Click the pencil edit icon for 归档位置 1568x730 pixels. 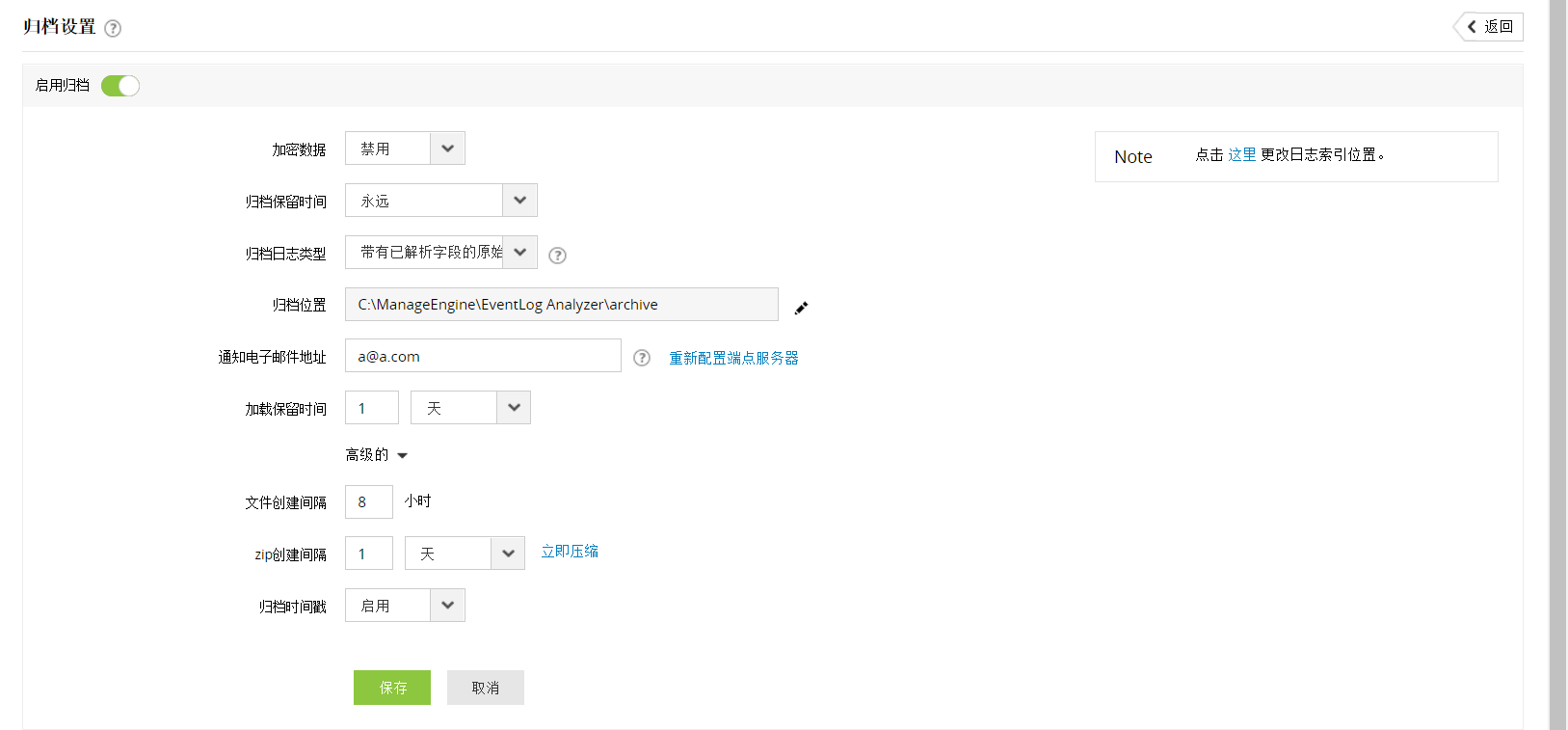[801, 308]
